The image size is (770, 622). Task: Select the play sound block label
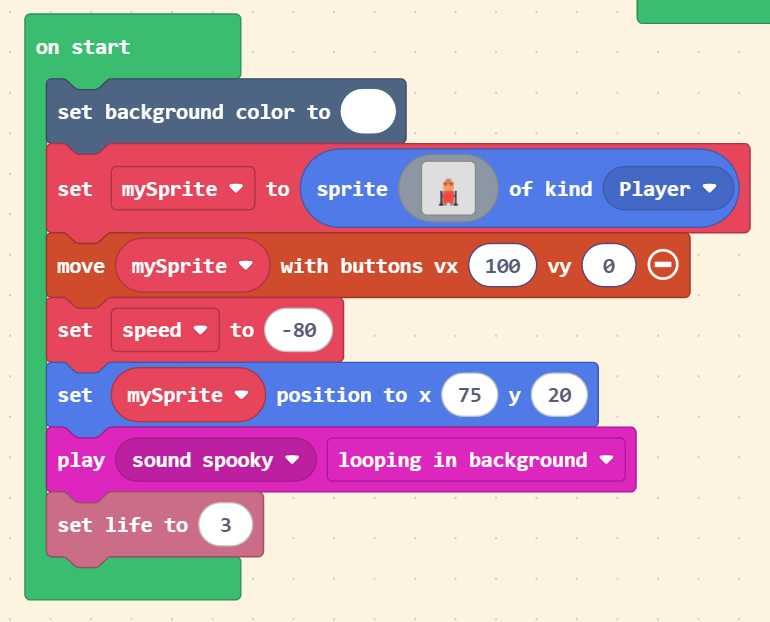(x=79, y=460)
